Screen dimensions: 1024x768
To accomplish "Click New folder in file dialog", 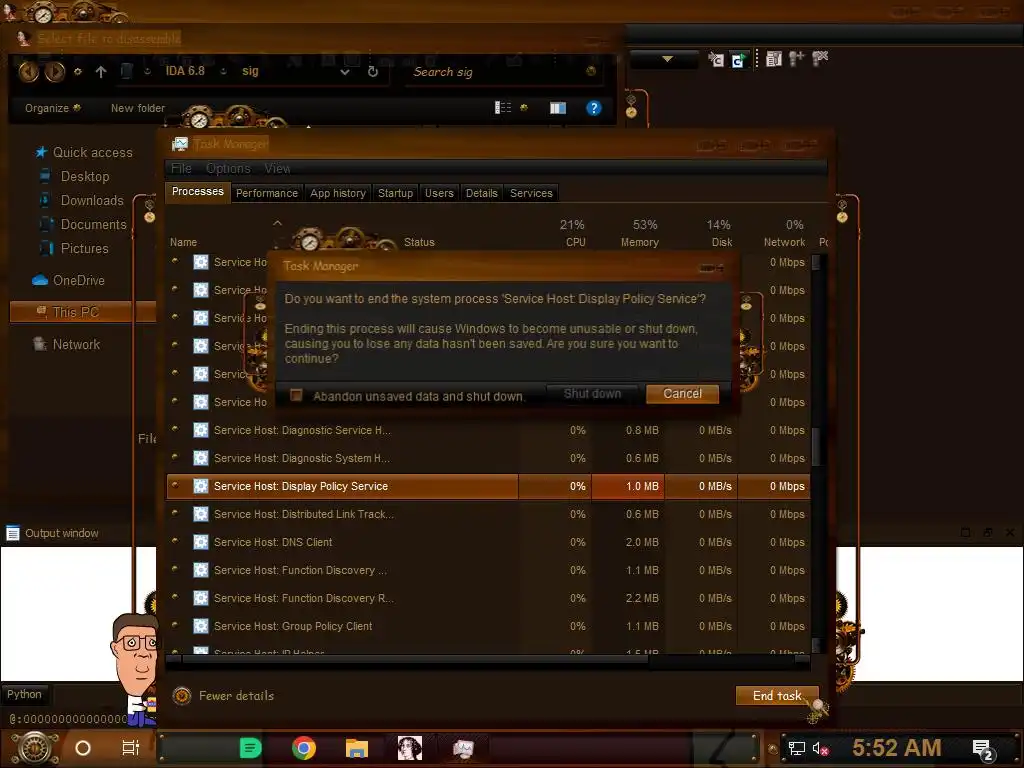I will (138, 108).
